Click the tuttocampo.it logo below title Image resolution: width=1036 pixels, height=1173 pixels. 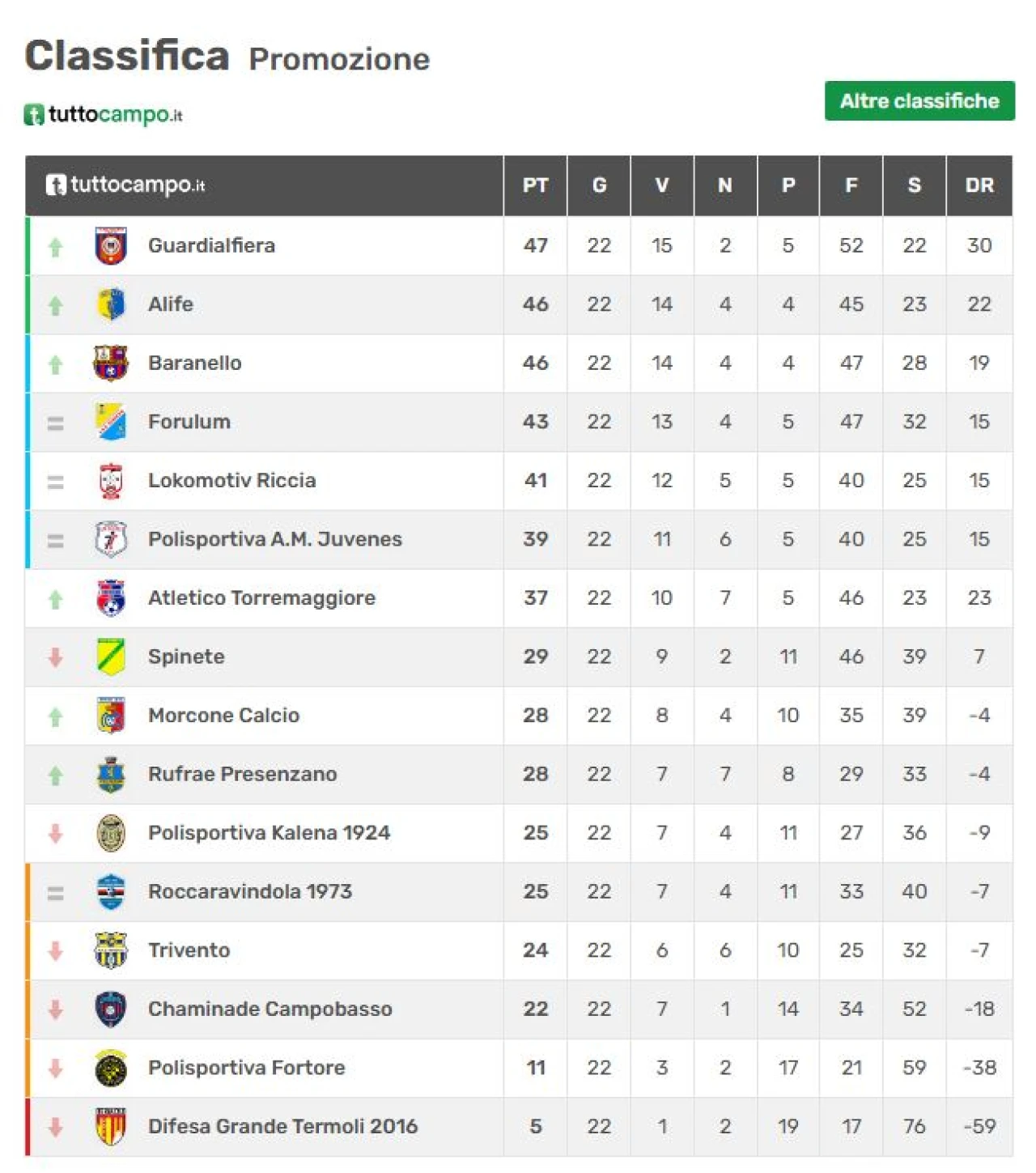(103, 115)
